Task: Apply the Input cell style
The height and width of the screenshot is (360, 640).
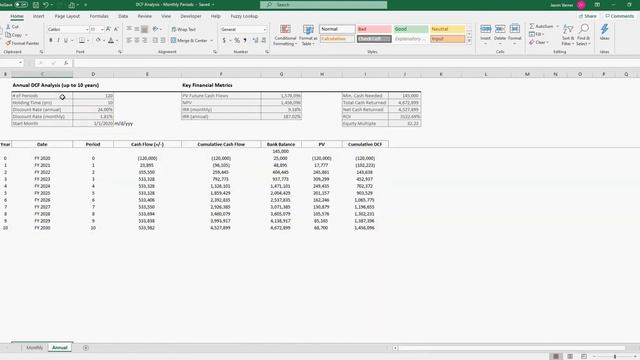Action: [447, 39]
